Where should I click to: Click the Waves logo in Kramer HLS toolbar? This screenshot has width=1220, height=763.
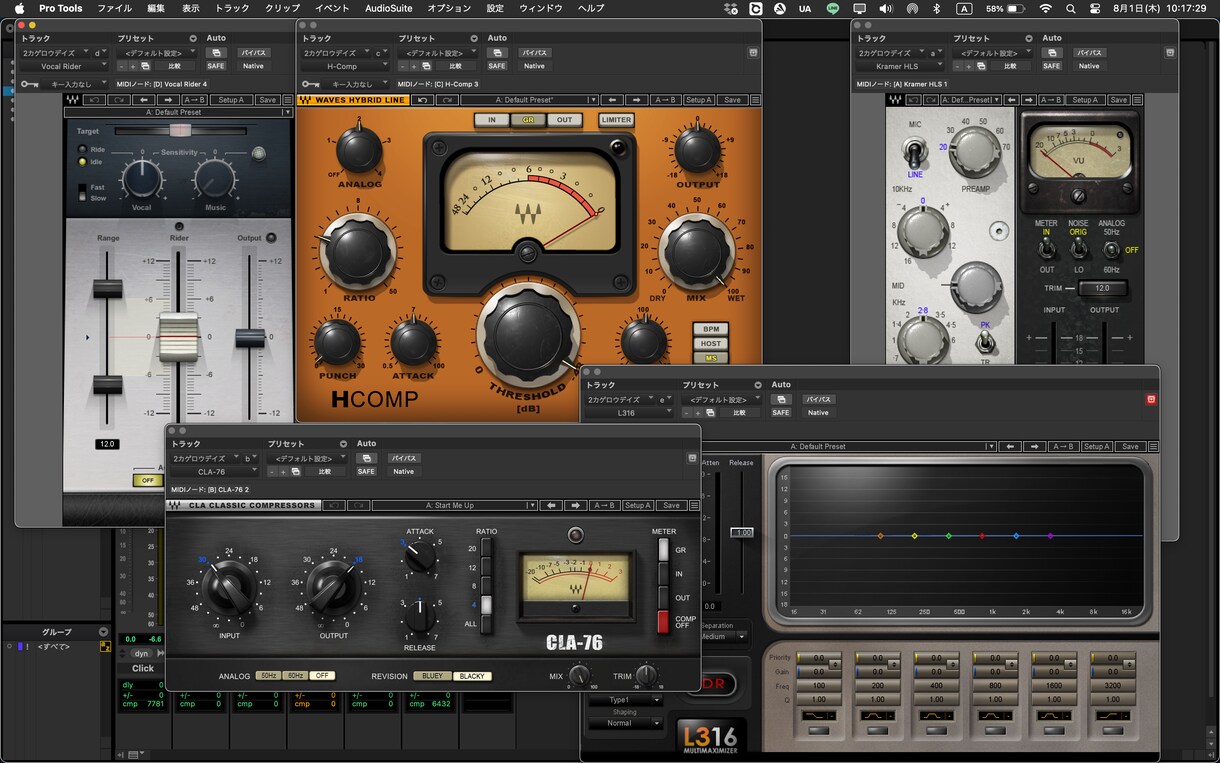[x=895, y=100]
